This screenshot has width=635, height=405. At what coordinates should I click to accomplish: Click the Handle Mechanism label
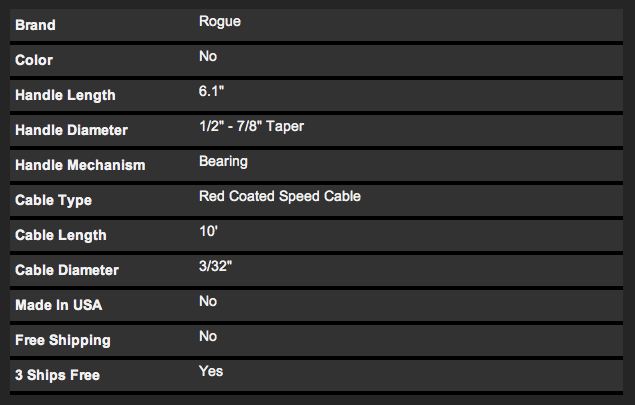click(x=80, y=165)
